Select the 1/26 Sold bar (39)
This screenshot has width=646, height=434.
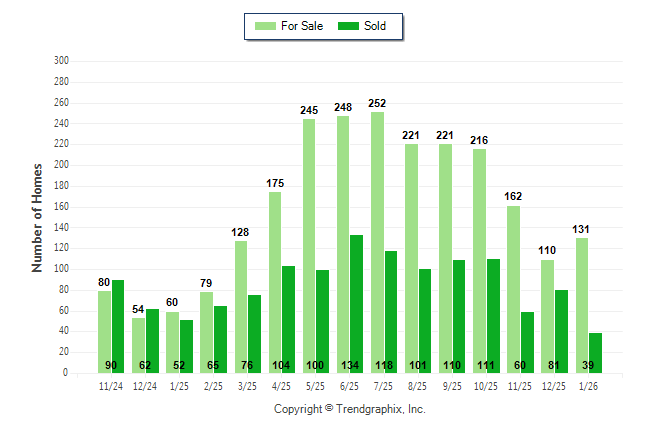[596, 350]
